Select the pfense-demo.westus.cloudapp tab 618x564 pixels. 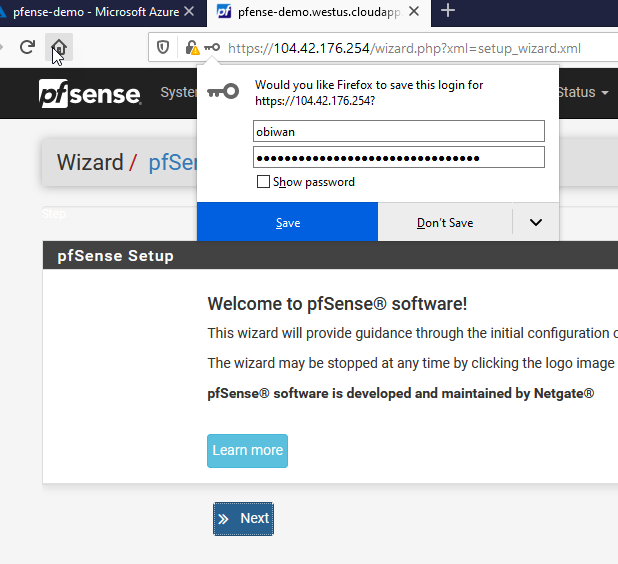point(319,12)
